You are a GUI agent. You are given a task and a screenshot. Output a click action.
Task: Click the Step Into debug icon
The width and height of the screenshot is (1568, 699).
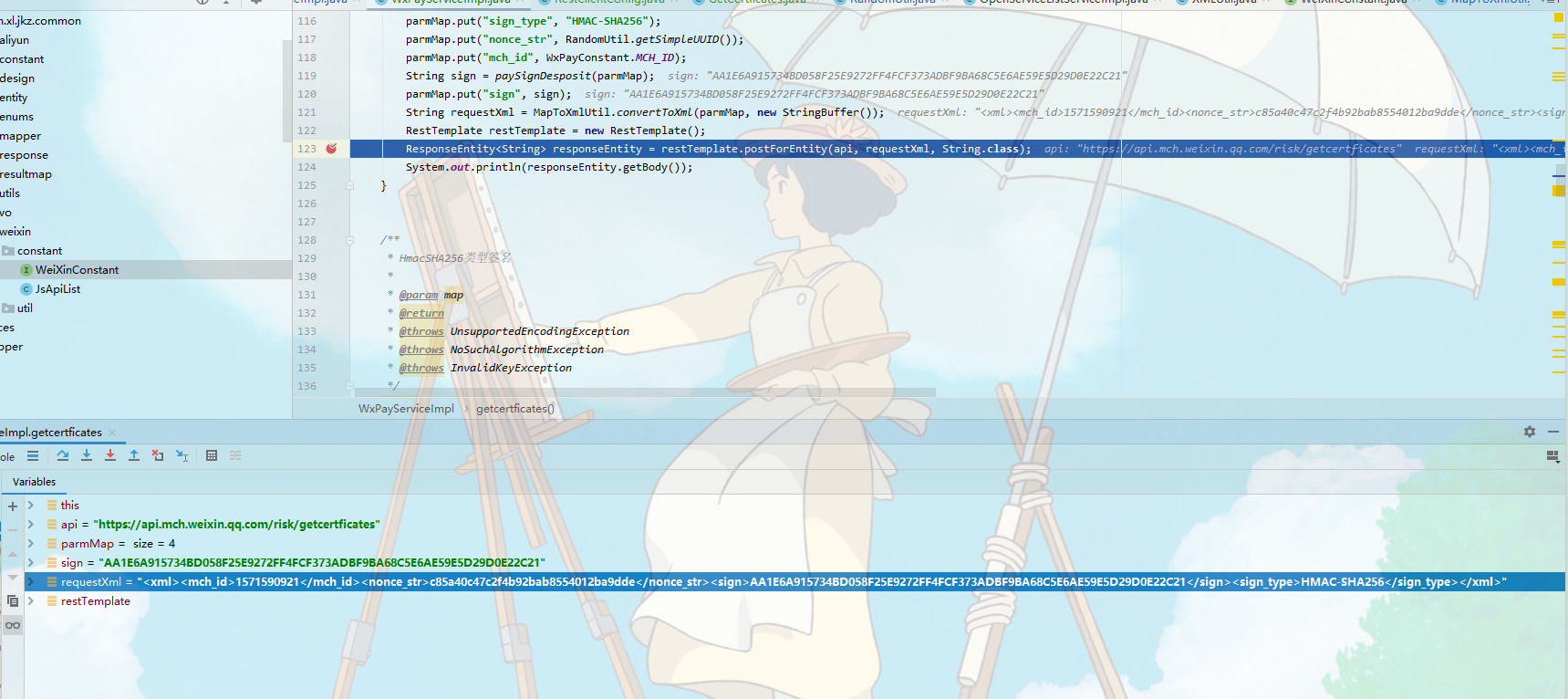click(x=87, y=455)
